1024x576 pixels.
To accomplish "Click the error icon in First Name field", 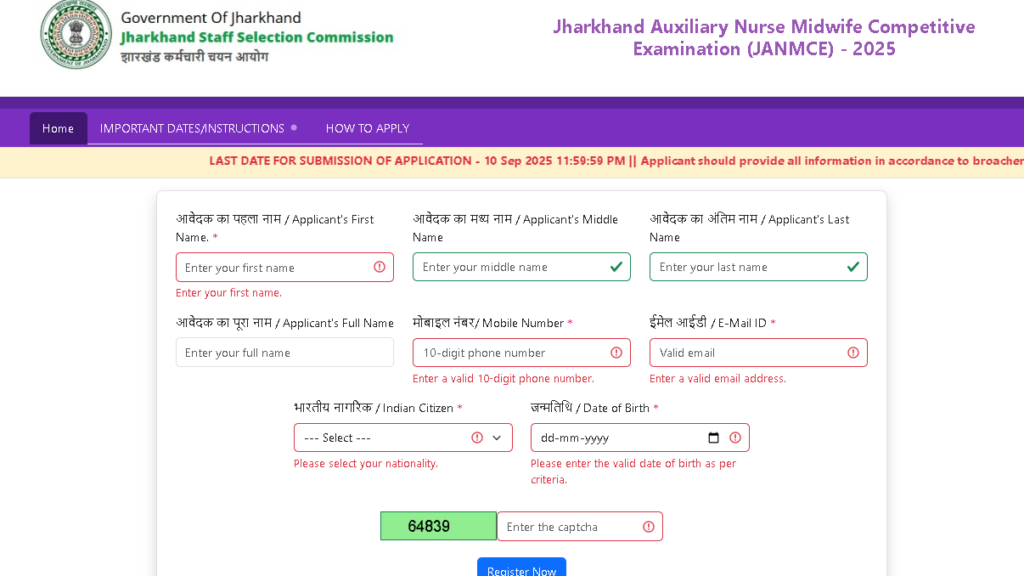I will click(380, 267).
